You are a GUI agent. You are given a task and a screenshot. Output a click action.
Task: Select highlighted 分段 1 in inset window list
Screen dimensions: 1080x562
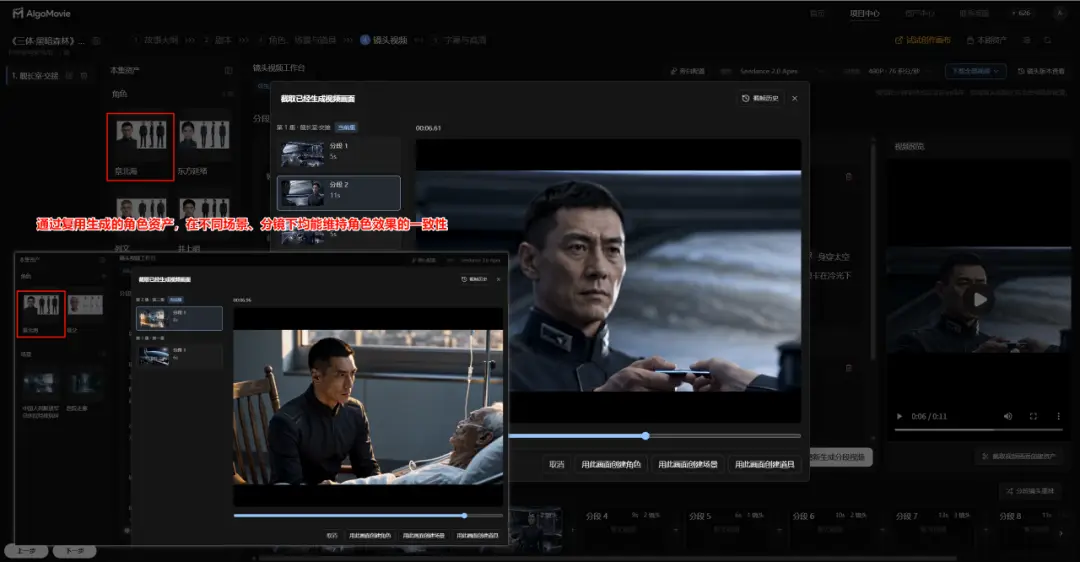click(179, 318)
